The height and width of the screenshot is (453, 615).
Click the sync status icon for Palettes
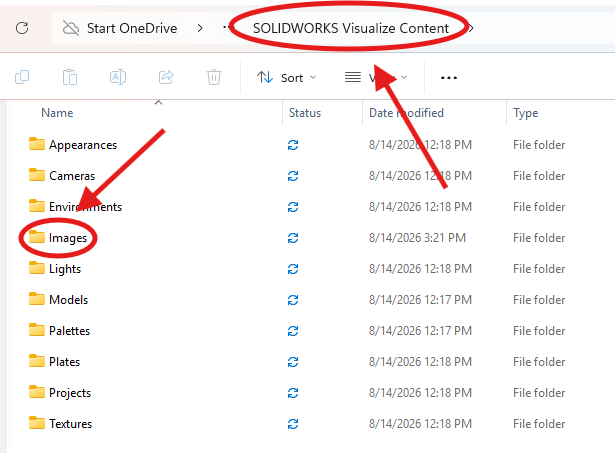pos(293,331)
